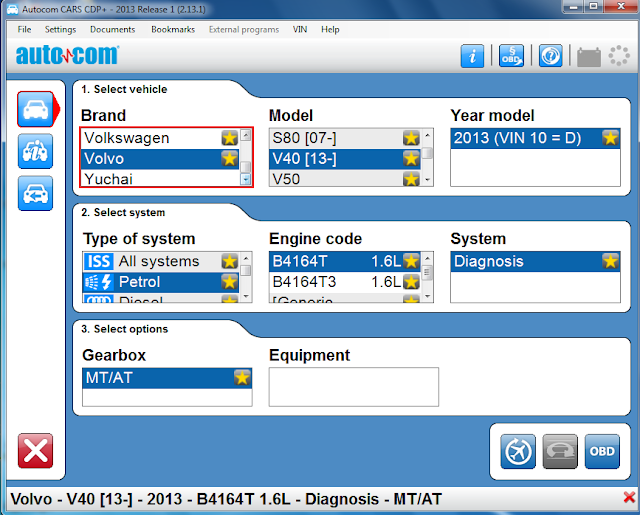Toggle favorite star for V40 [13-]
The height and width of the screenshot is (515, 640).
(411, 159)
